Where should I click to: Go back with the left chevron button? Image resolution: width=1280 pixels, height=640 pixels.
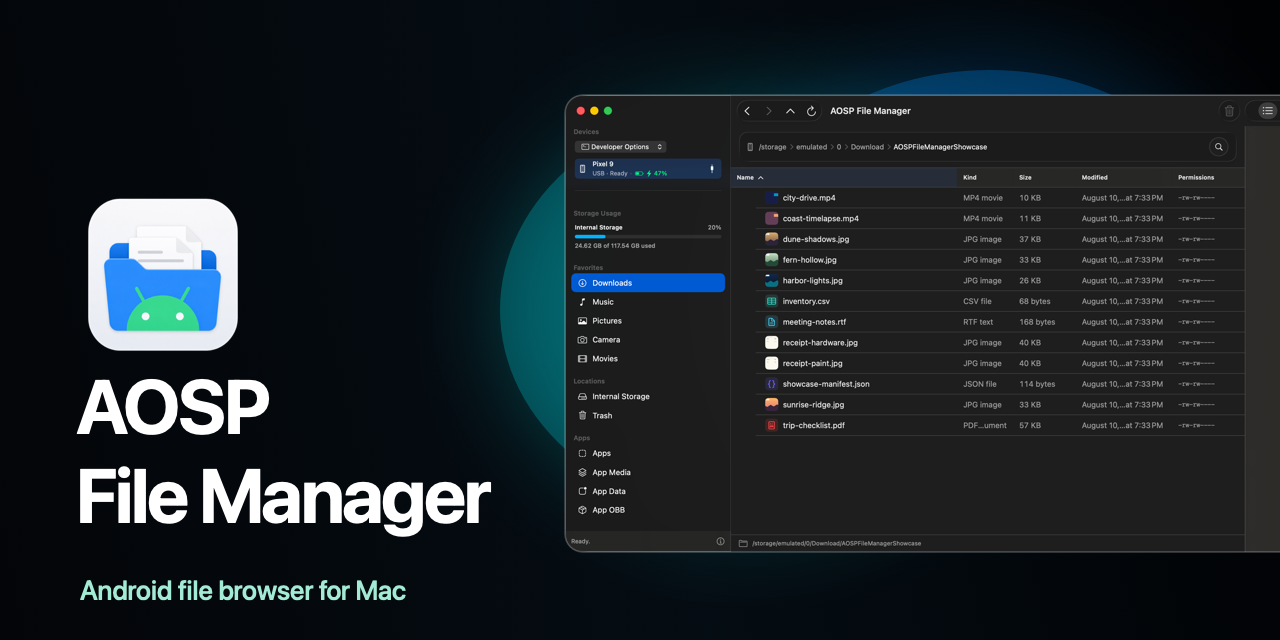(747, 111)
